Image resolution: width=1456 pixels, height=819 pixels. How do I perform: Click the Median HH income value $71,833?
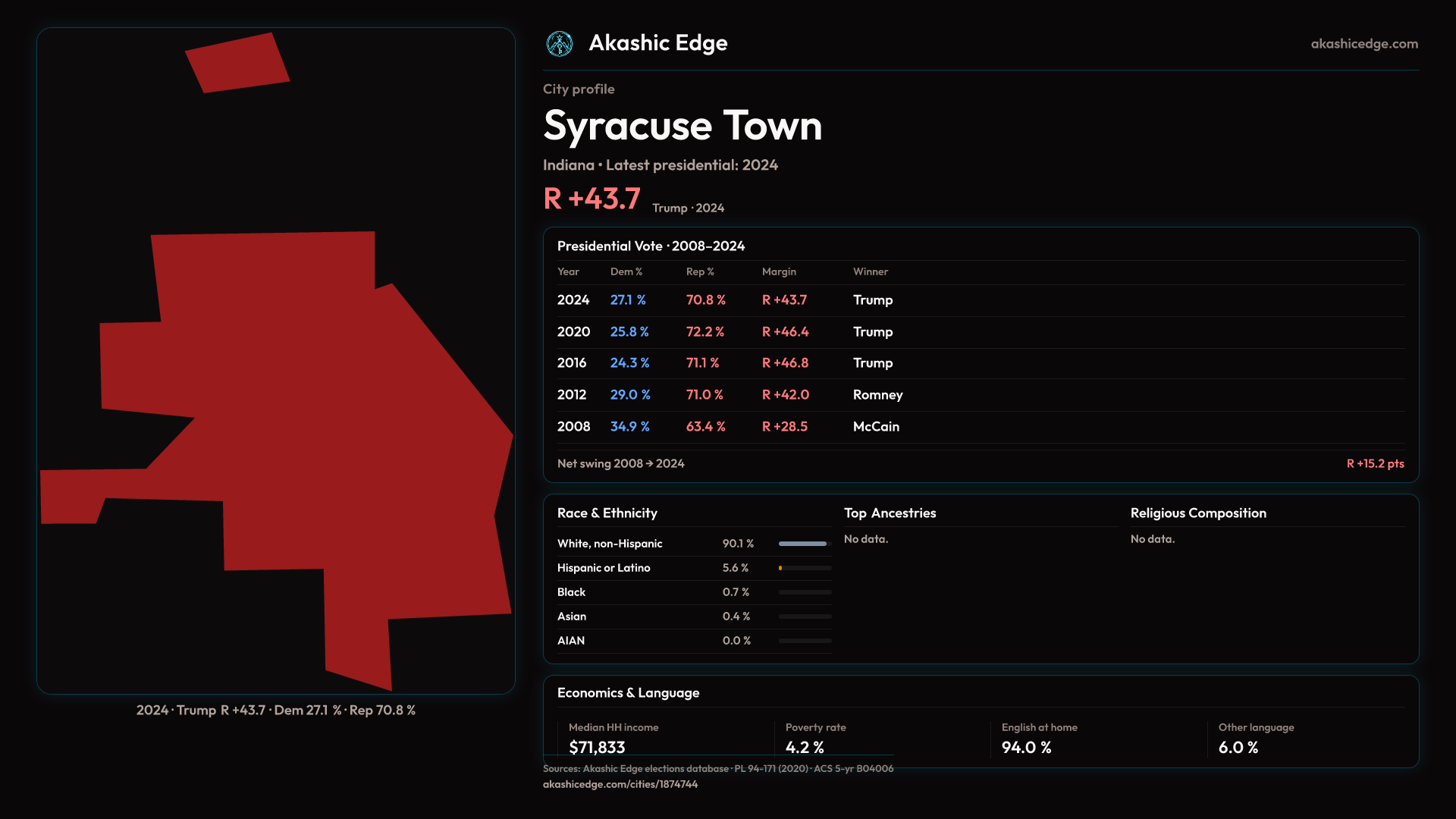click(597, 747)
